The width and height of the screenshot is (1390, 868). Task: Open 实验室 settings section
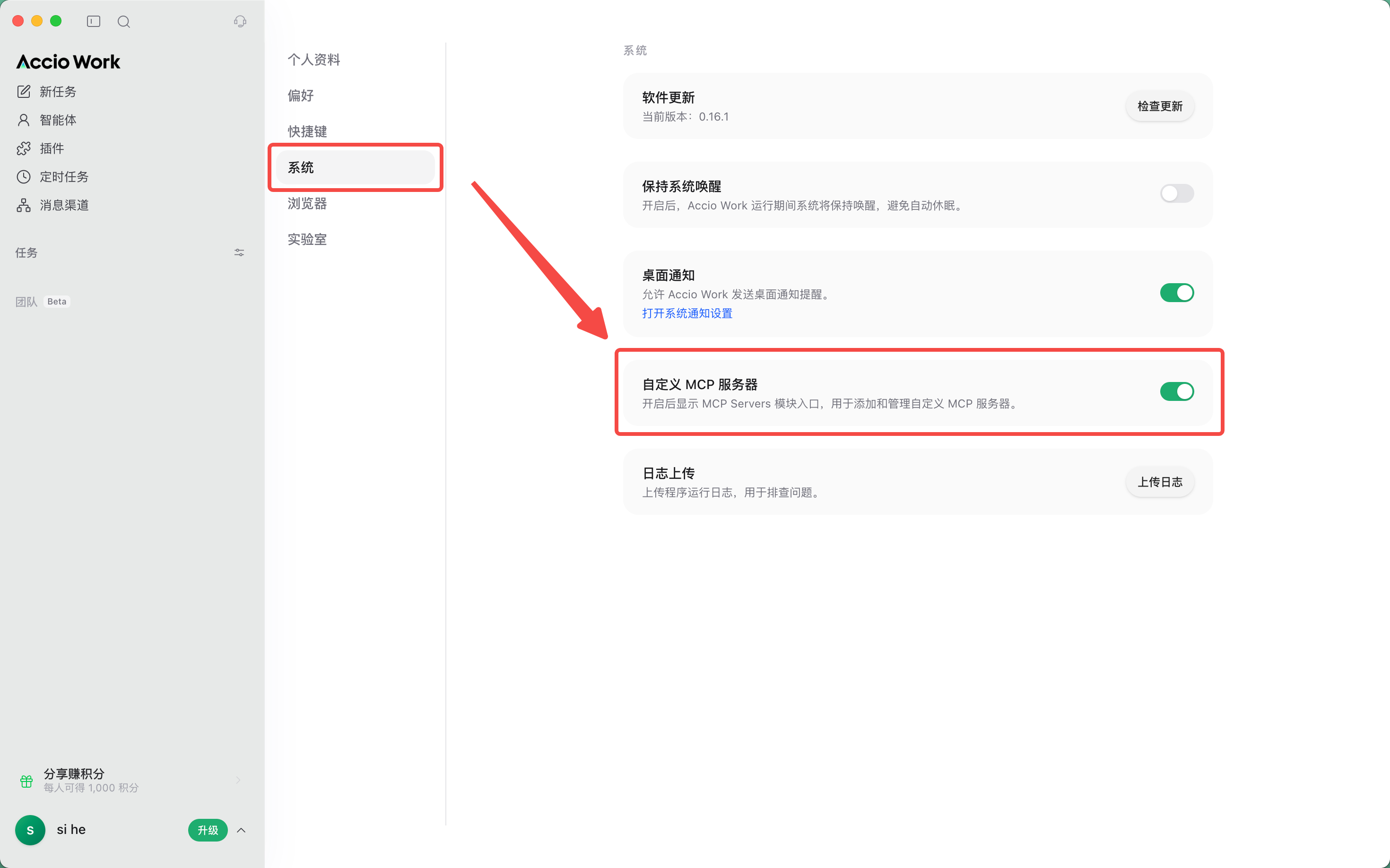point(307,239)
